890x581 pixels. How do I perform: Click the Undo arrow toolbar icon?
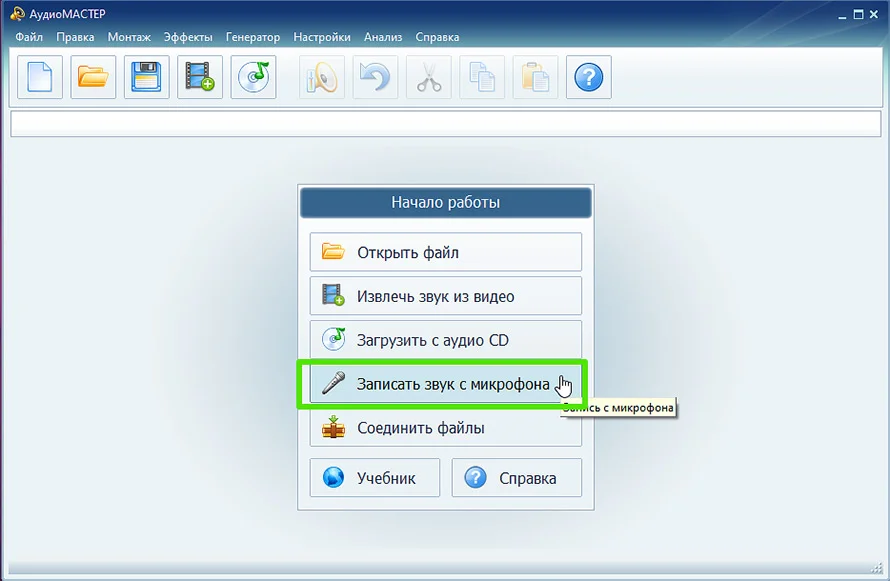pos(375,77)
